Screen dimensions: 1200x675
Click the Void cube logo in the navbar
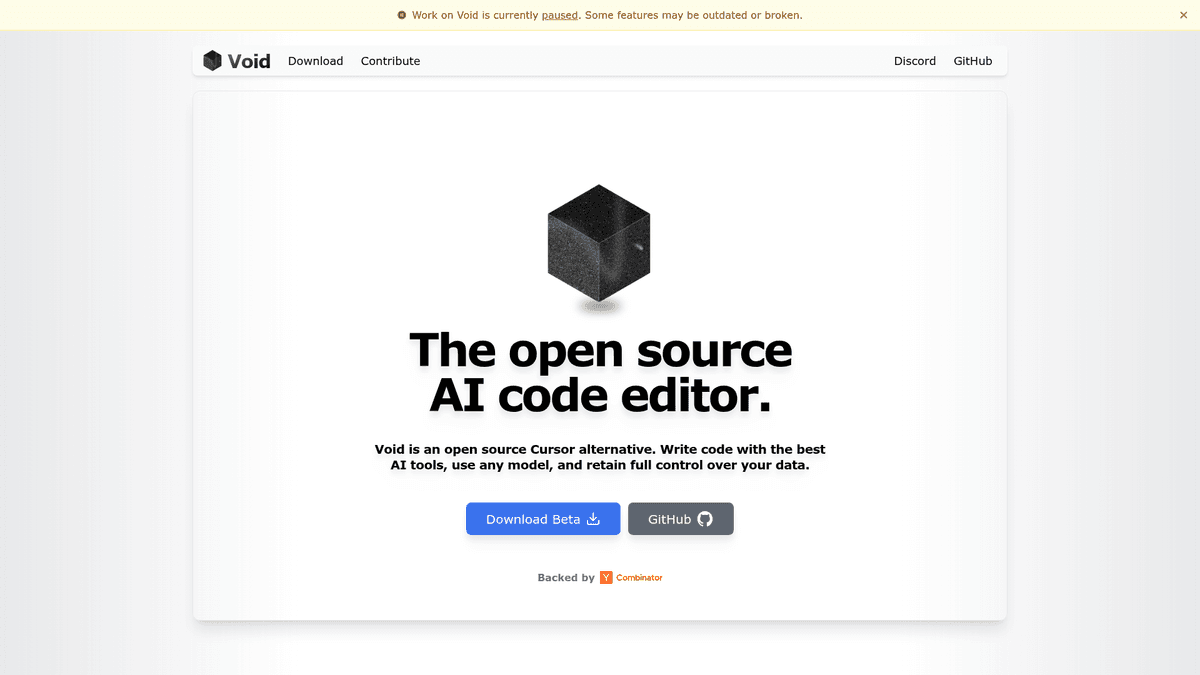pos(212,60)
